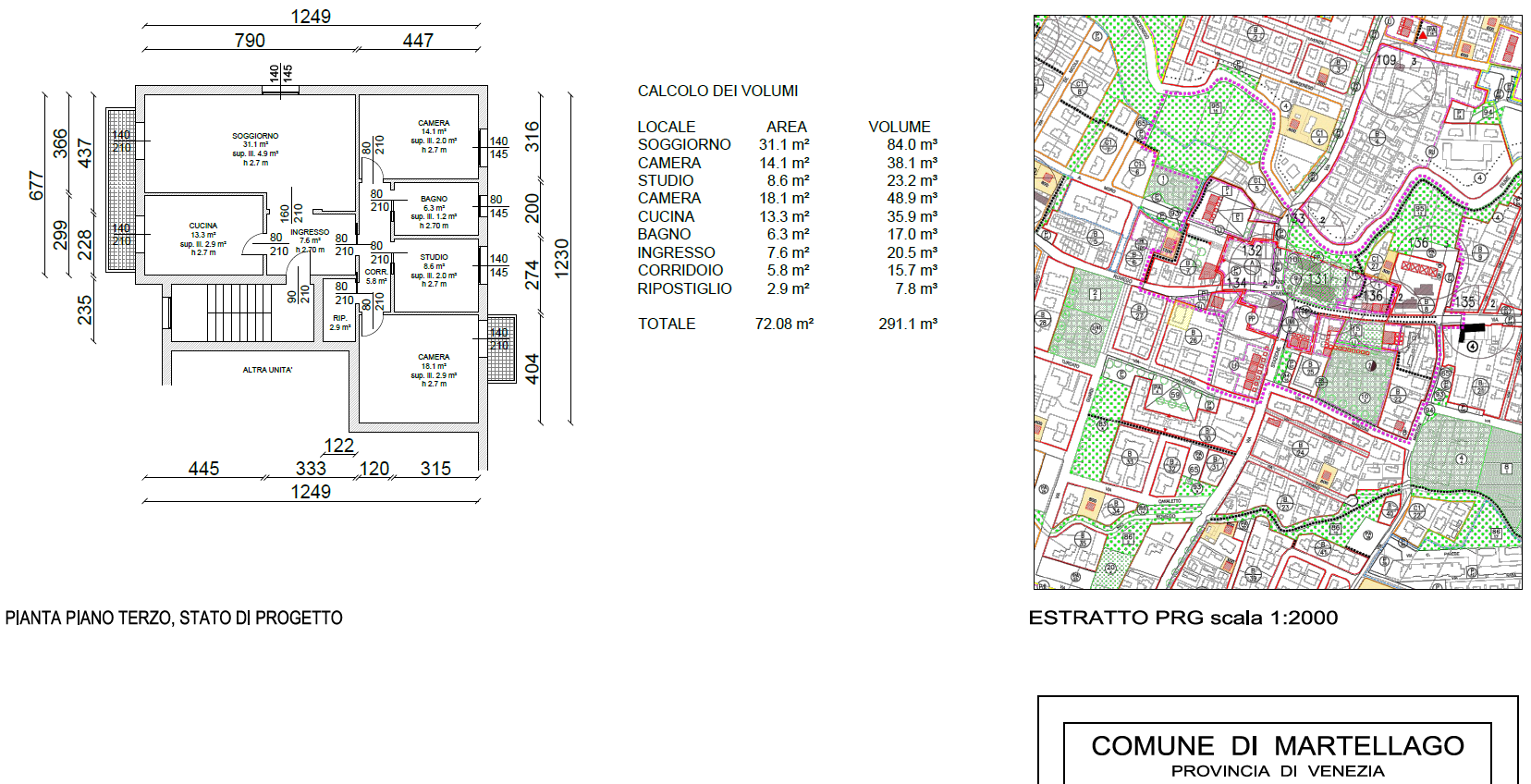Click '5.8 m²' in the AREA column
The height and width of the screenshot is (784, 1531).
[x=788, y=270]
